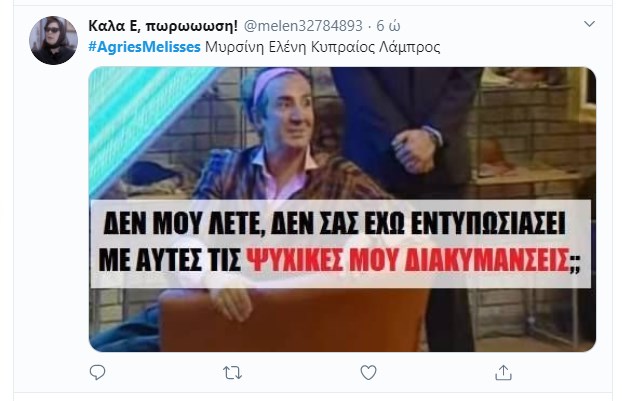Click the black ΔΕΝ ΜΟΥ ΛΕΤΕ caption line

(334, 224)
